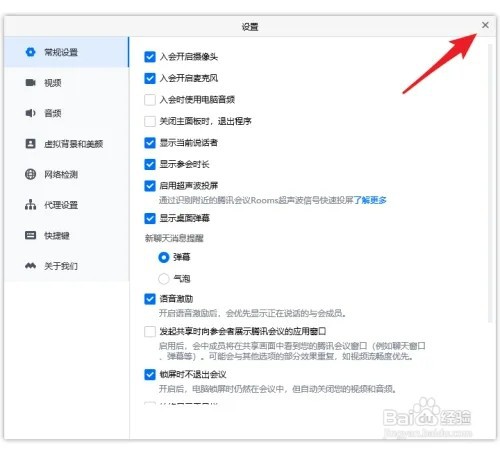
Task: Click the settings list vertical scrollbar
Action: pyautogui.click(x=490, y=183)
